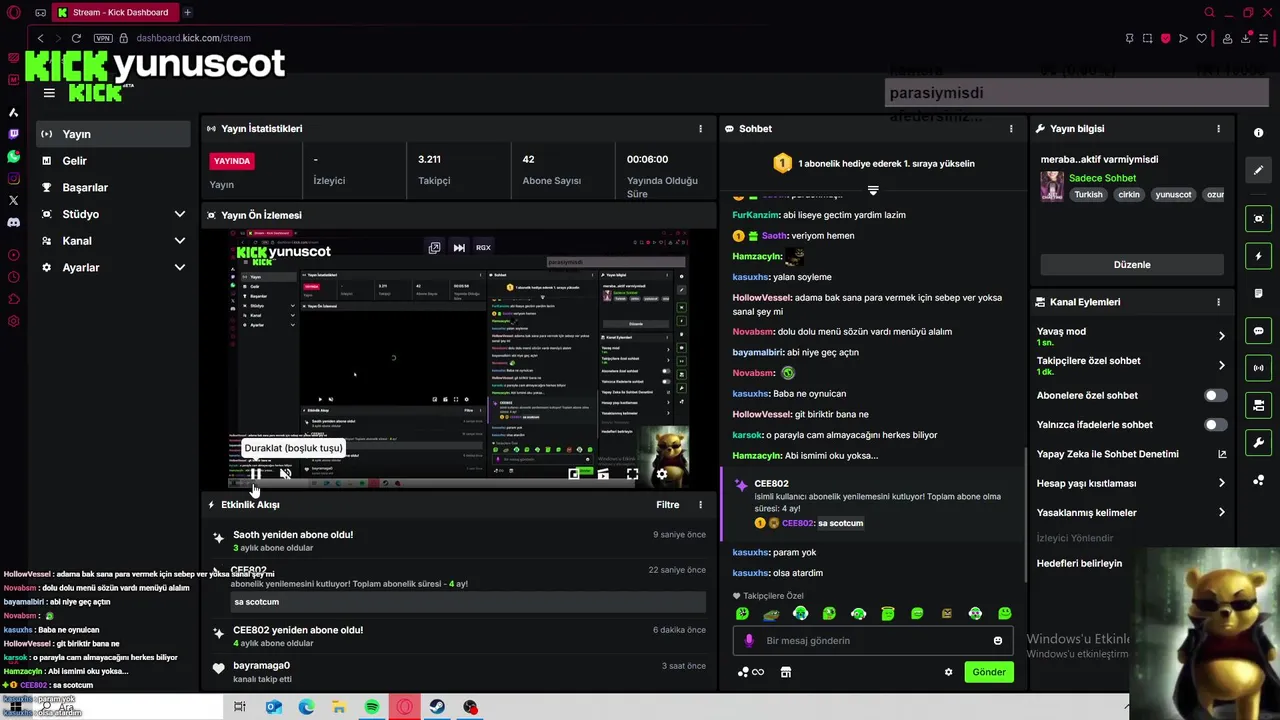Image resolution: width=1280 pixels, height=720 pixels.
Task: Pause the stream preview video
Action: point(256,474)
